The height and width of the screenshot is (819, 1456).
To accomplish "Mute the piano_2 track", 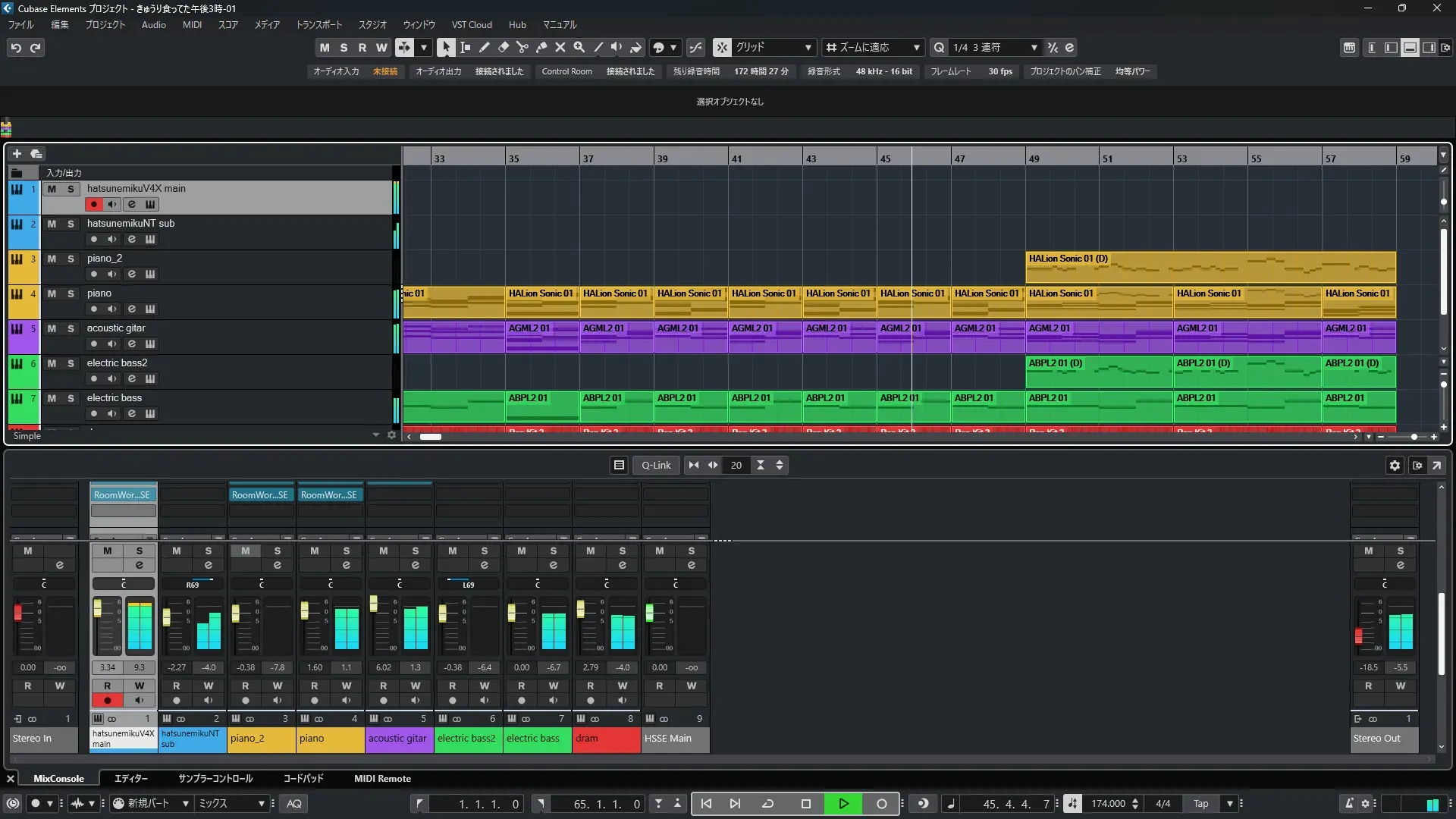I will click(x=52, y=259).
